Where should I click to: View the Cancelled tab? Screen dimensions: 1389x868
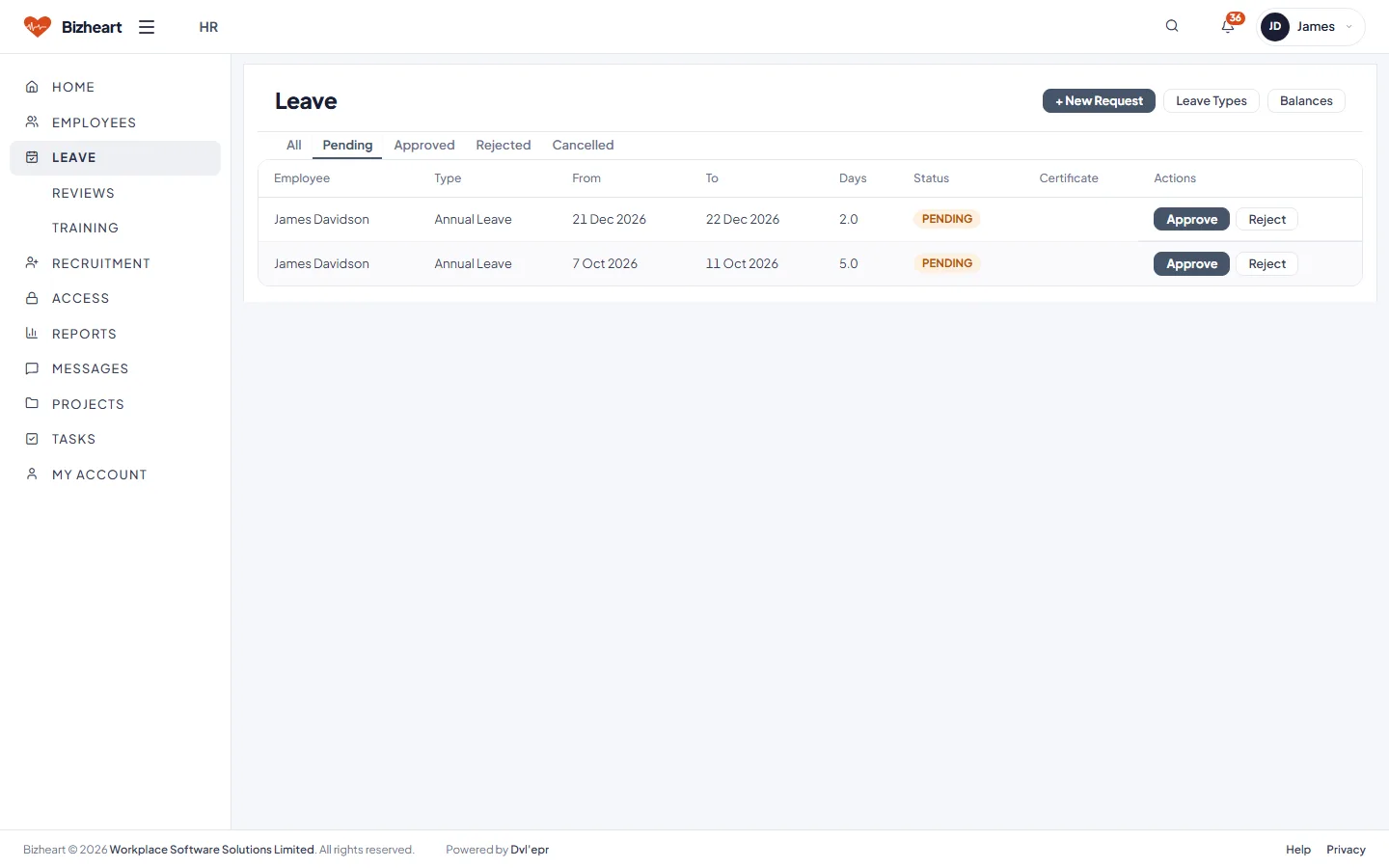point(583,145)
